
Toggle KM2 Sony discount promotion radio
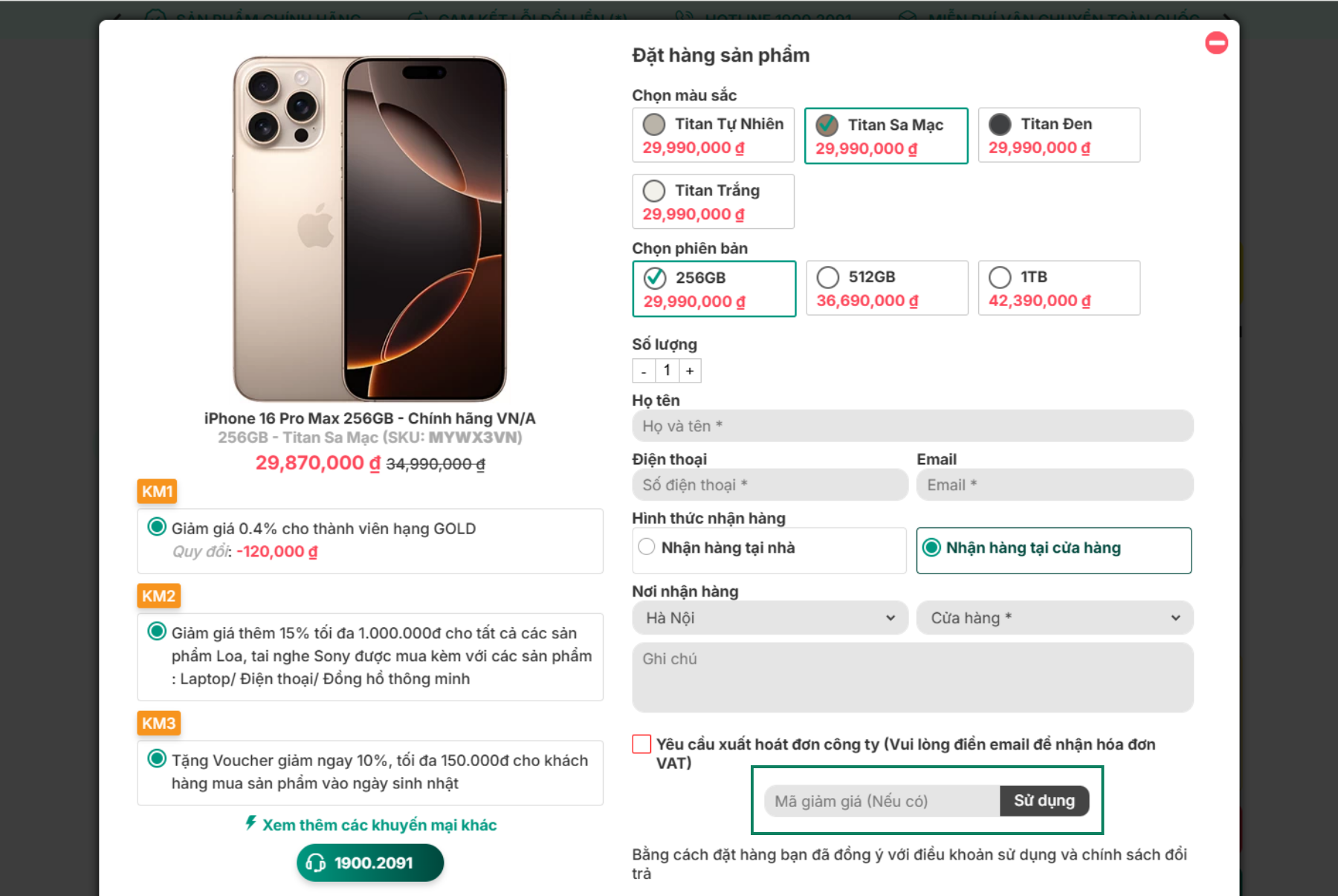click(157, 632)
